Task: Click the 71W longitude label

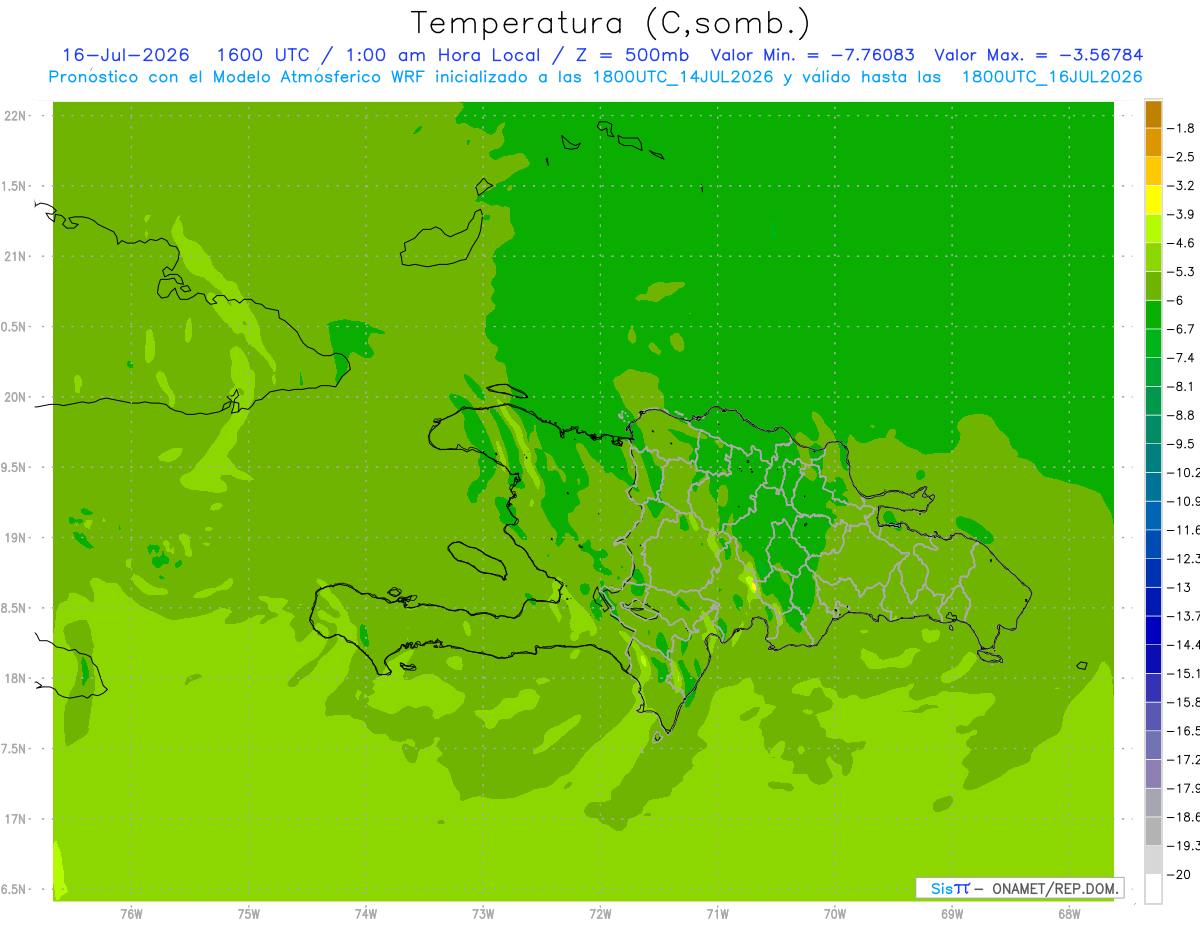Action: click(717, 914)
